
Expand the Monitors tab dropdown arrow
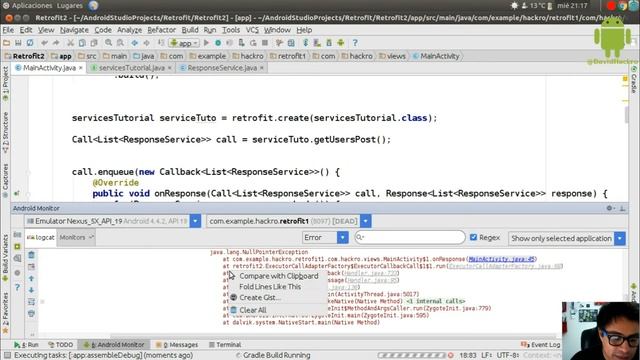[91, 237]
